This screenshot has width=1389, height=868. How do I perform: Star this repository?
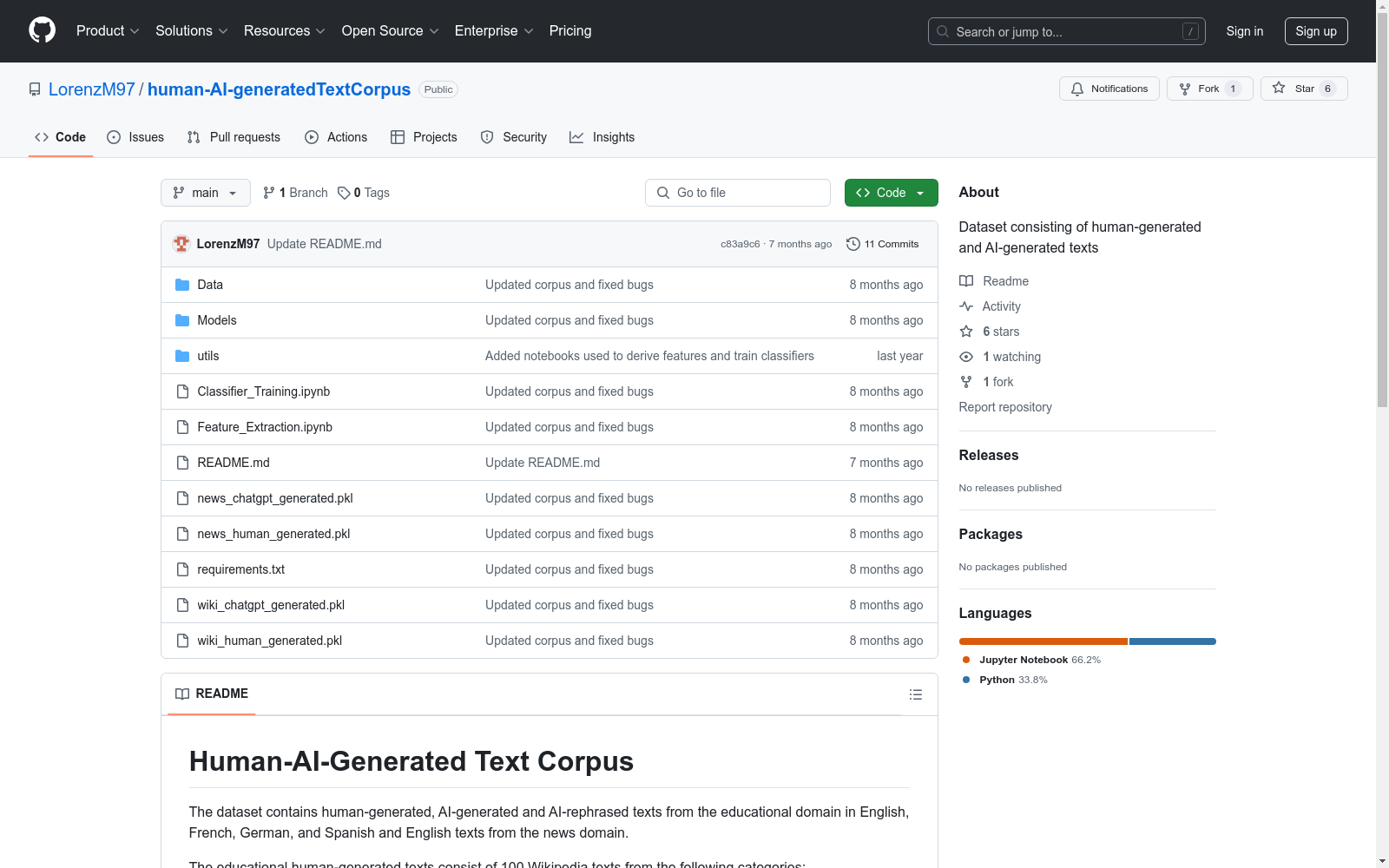click(1304, 89)
